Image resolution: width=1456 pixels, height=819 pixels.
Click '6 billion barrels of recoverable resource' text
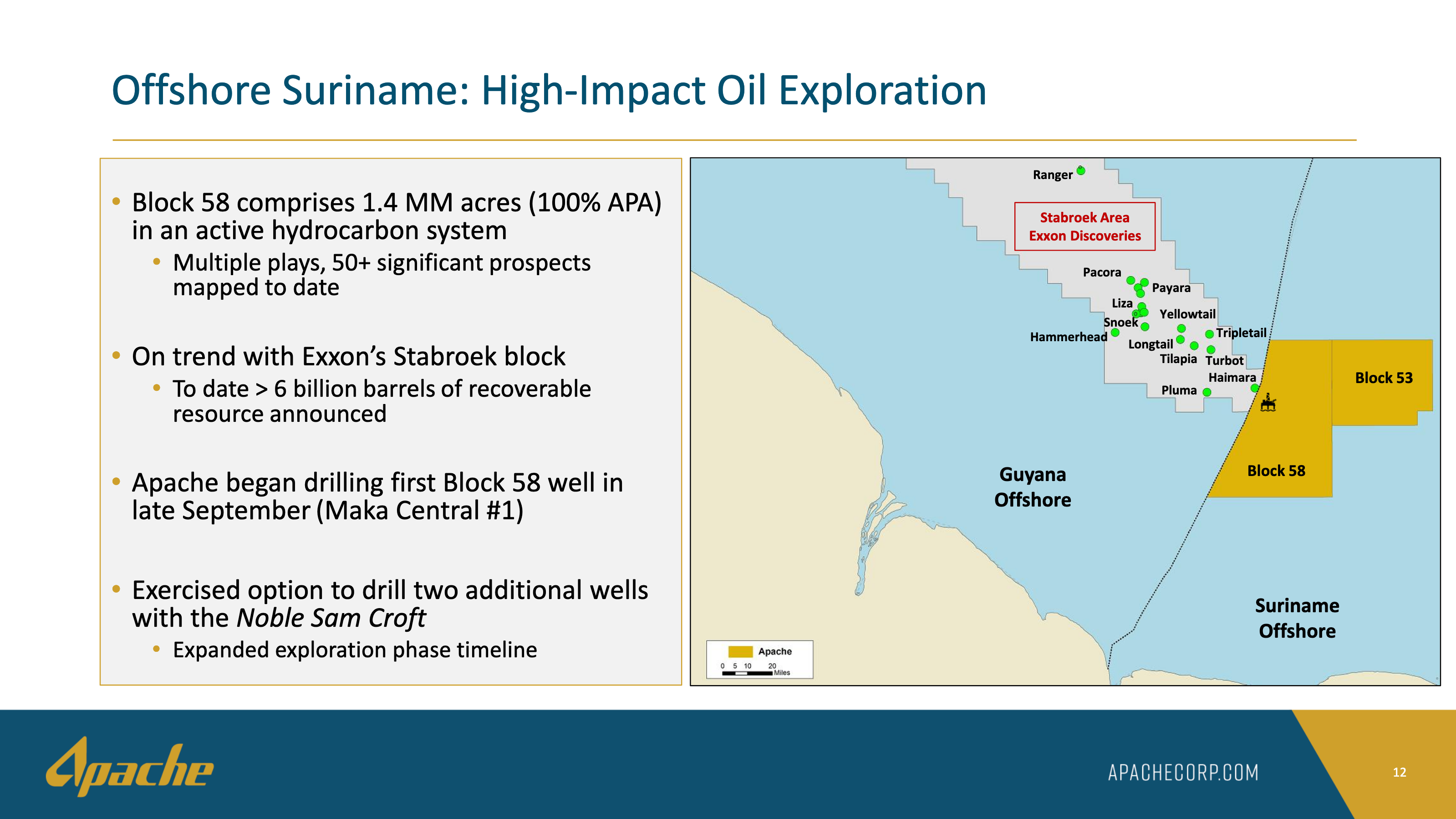click(382, 401)
